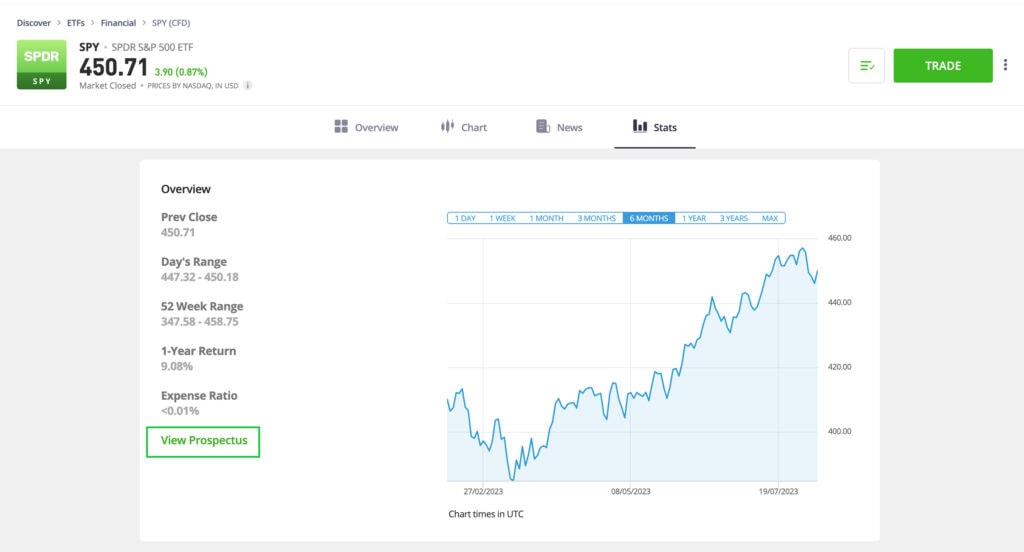Image resolution: width=1024 pixels, height=552 pixels.
Task: Switch to the Overview tab
Action: tap(366, 127)
